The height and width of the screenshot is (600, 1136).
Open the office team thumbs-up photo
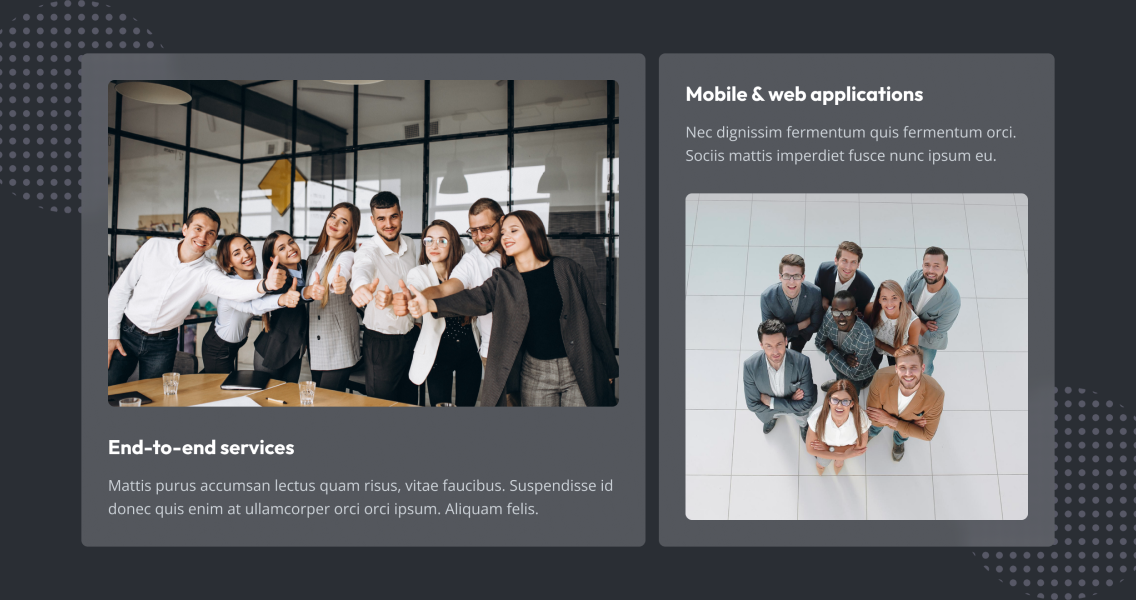tap(363, 243)
